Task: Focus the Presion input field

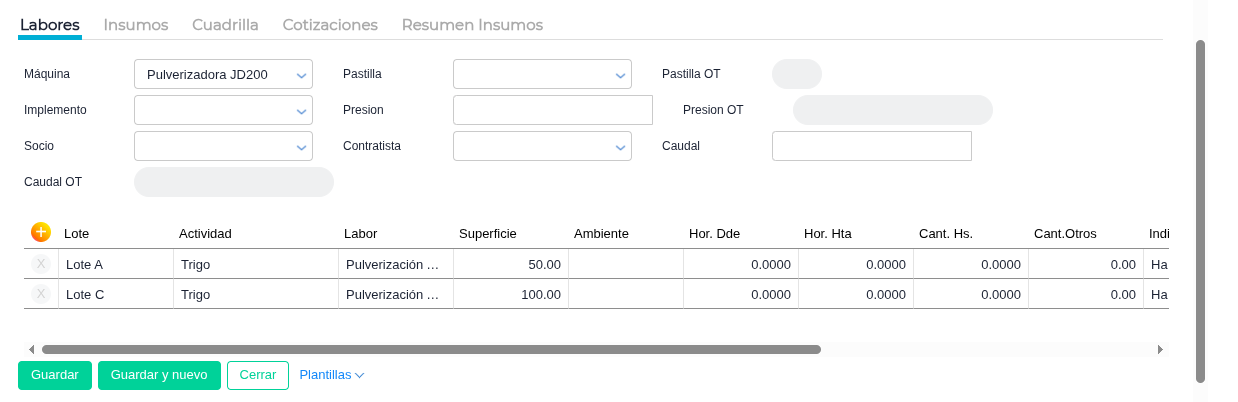Action: pyautogui.click(x=552, y=110)
